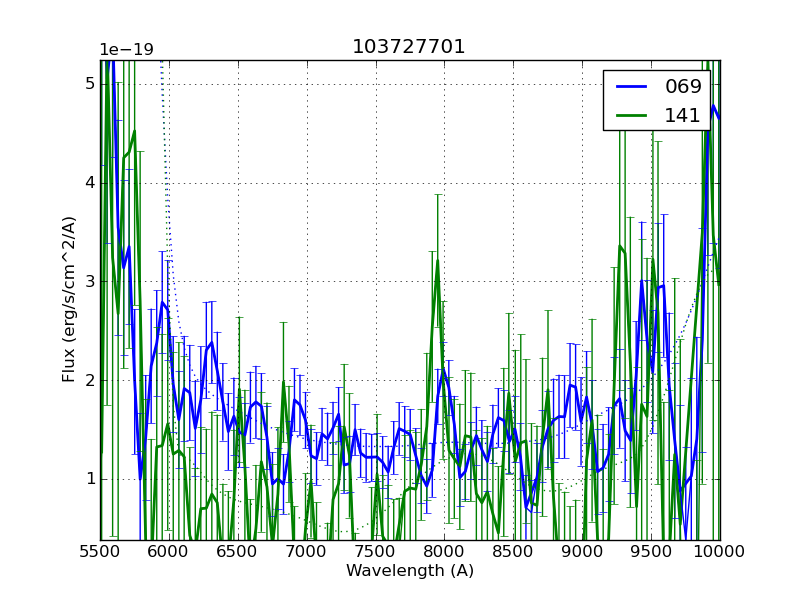Viewport: 800px width, 600px height.
Task: Select the 10000 x-axis tick label
Action: point(720,552)
